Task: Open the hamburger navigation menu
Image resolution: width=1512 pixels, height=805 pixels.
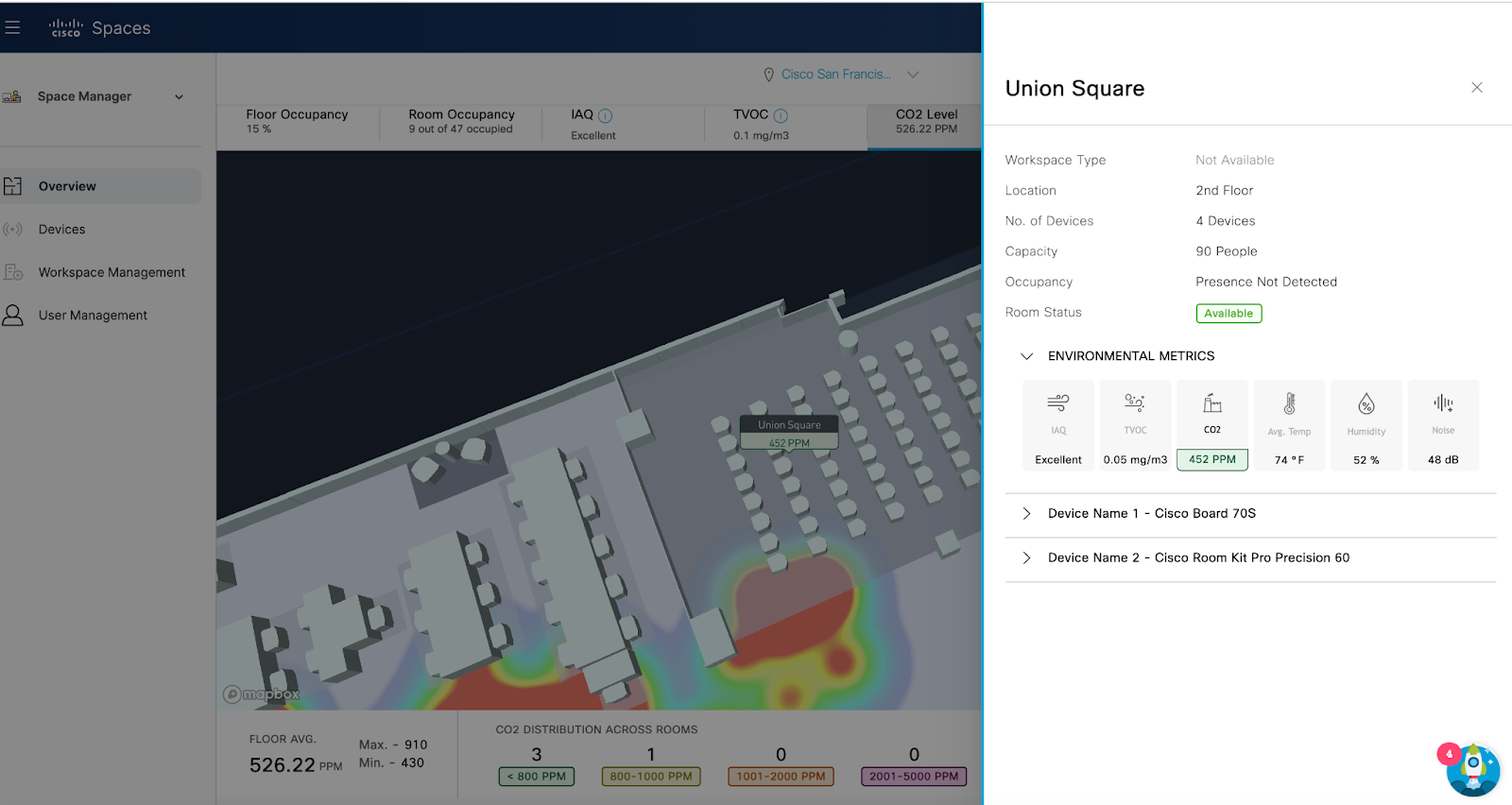Action: pos(12,27)
